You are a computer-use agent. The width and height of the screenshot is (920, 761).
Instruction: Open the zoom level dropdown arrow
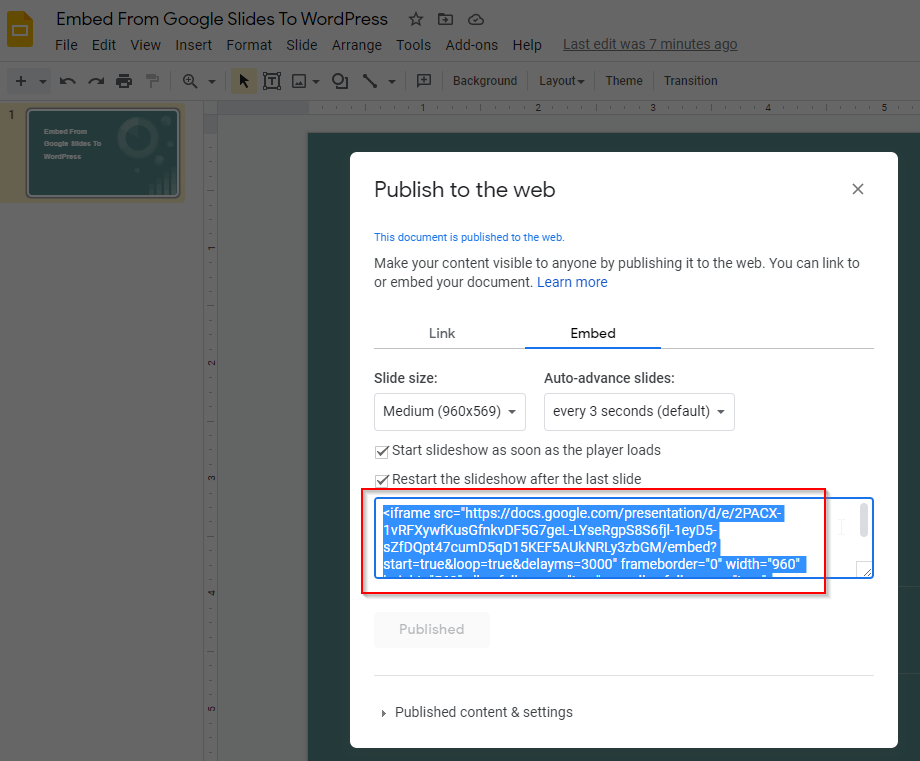tap(212, 82)
